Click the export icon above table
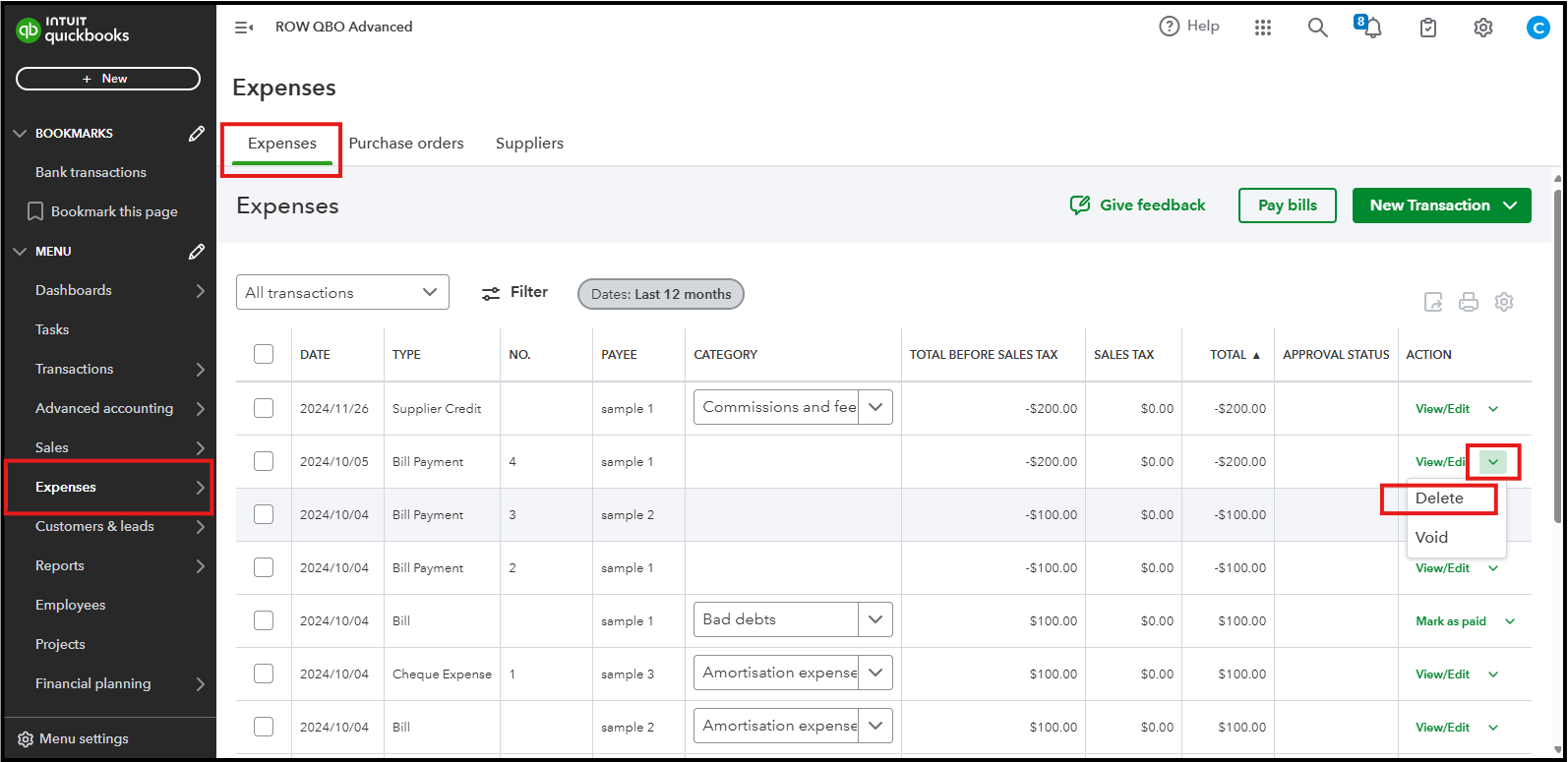 1433,303
